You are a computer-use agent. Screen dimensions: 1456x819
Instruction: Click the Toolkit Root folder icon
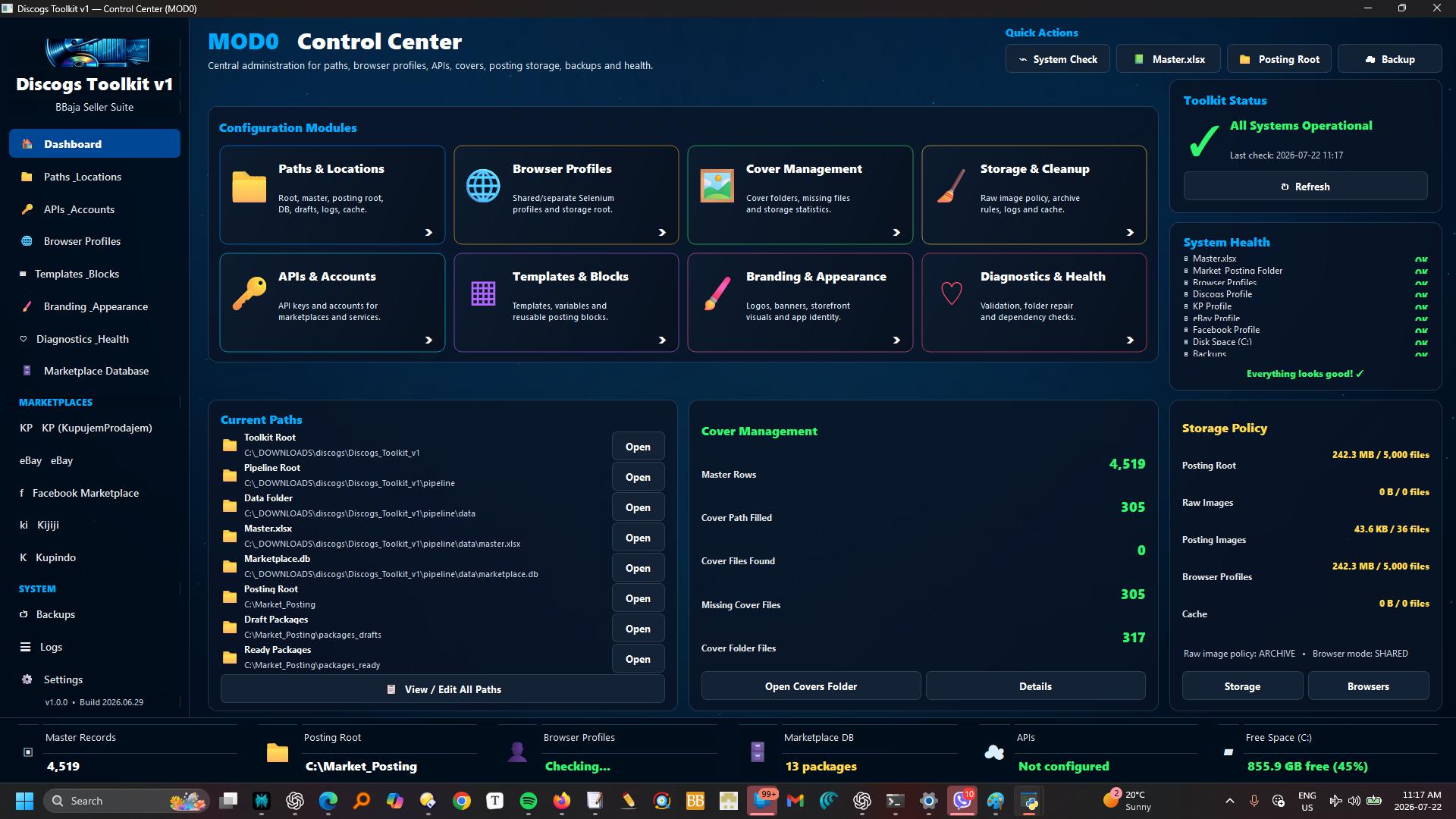coord(230,445)
